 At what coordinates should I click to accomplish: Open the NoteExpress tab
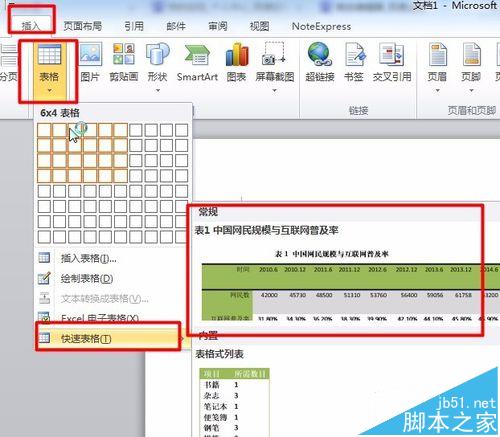[x=321, y=26]
